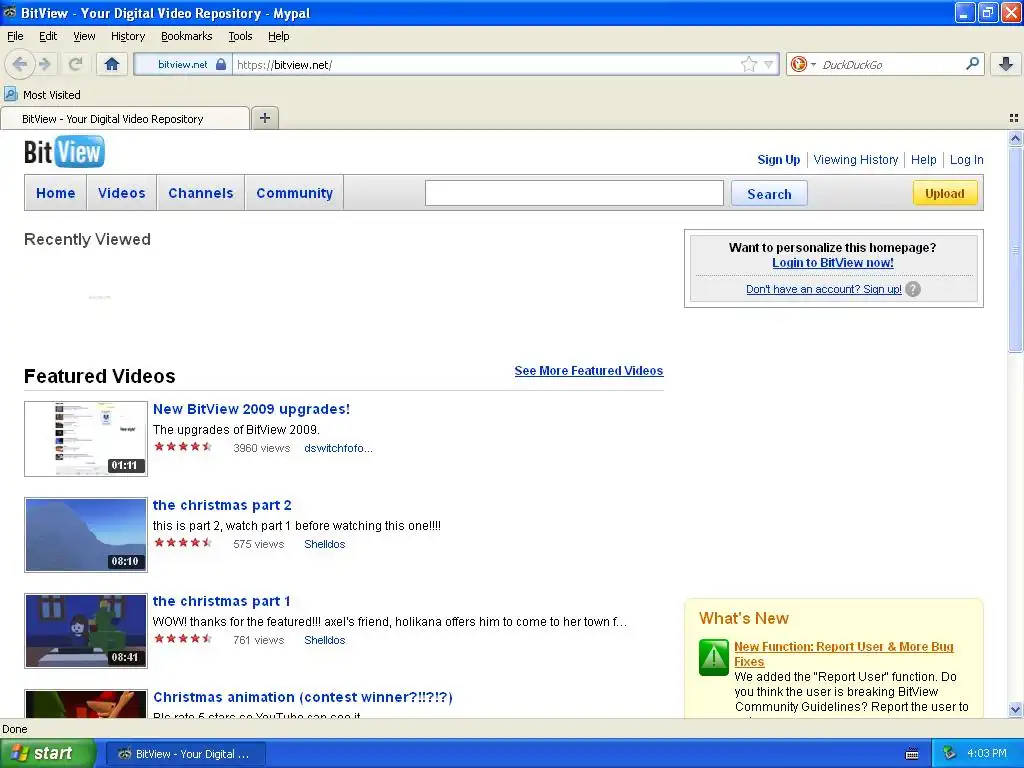Click the Most Visited bookmarks icon
1024x768 pixels.
(10, 95)
